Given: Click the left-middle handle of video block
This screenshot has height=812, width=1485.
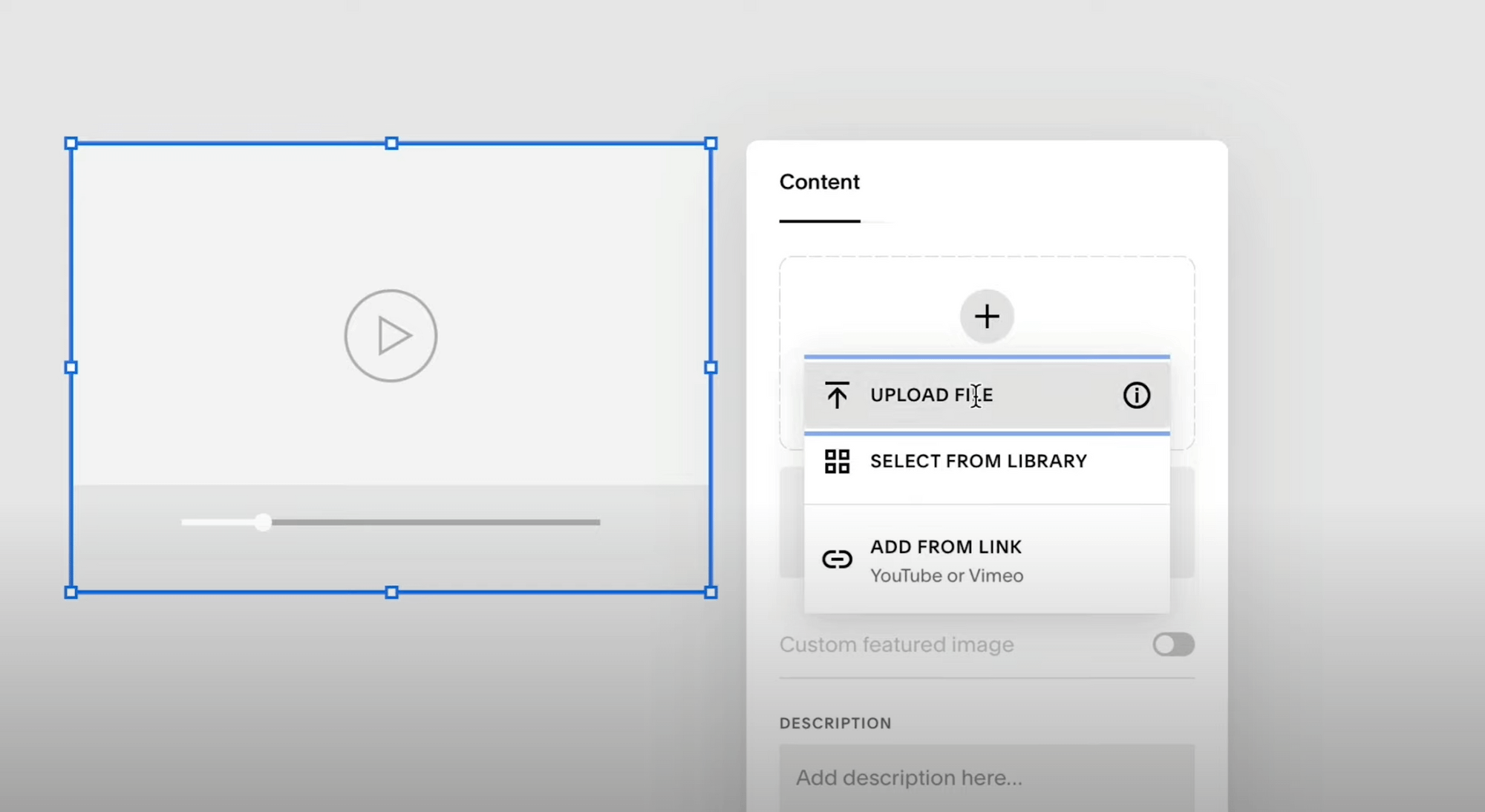Looking at the screenshot, I should 71,367.
